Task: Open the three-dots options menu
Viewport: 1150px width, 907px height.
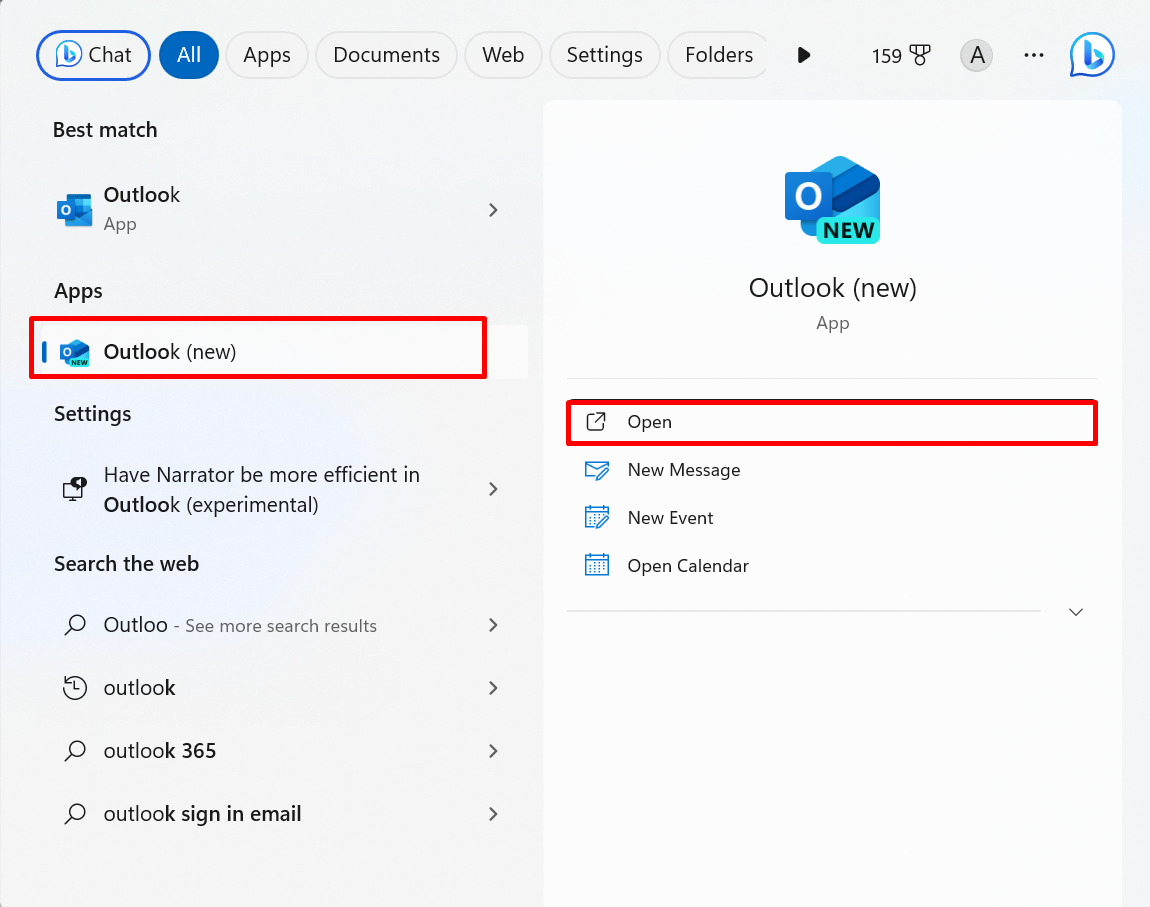Action: (1033, 55)
